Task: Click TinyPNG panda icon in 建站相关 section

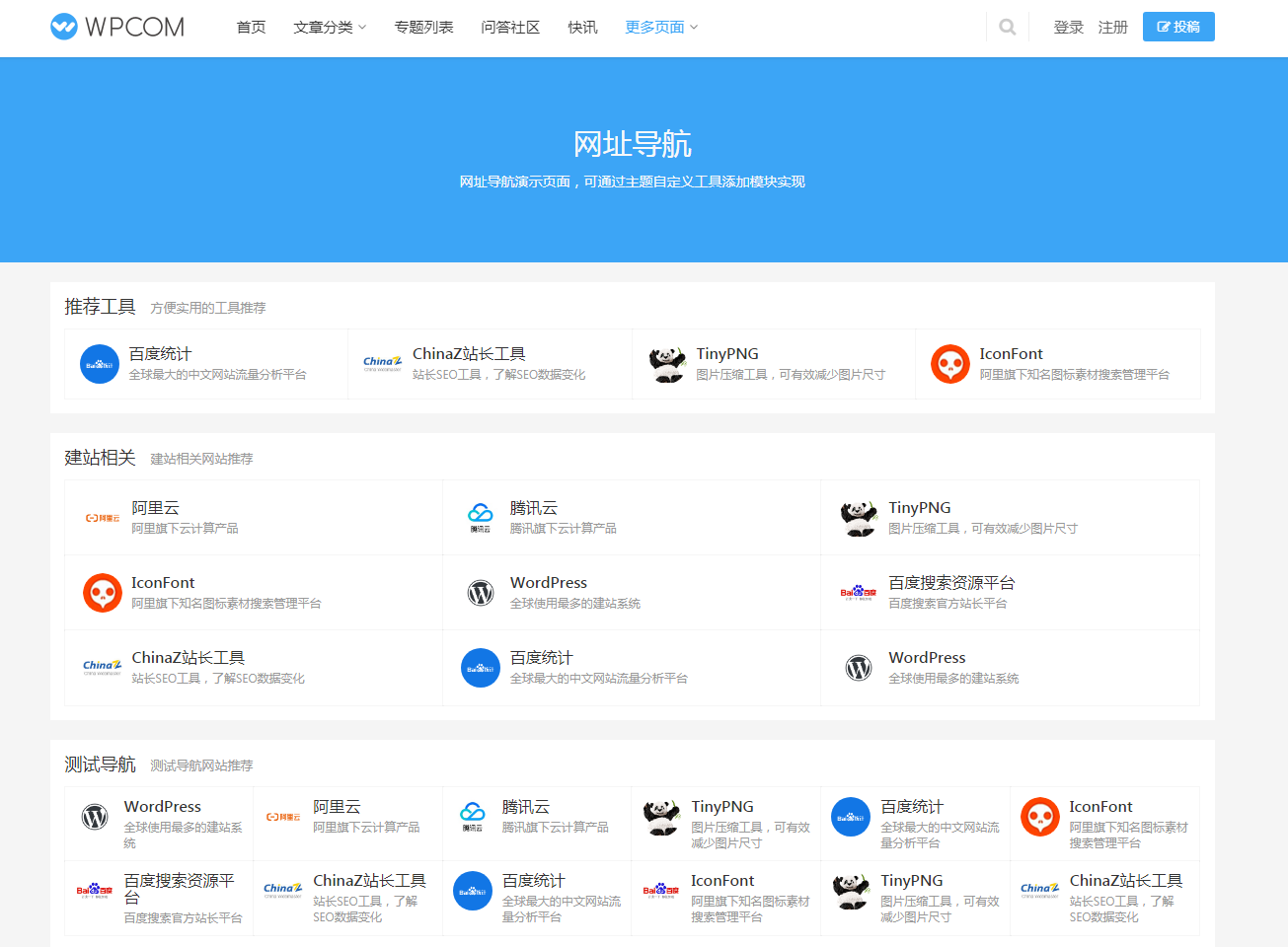Action: 859,518
